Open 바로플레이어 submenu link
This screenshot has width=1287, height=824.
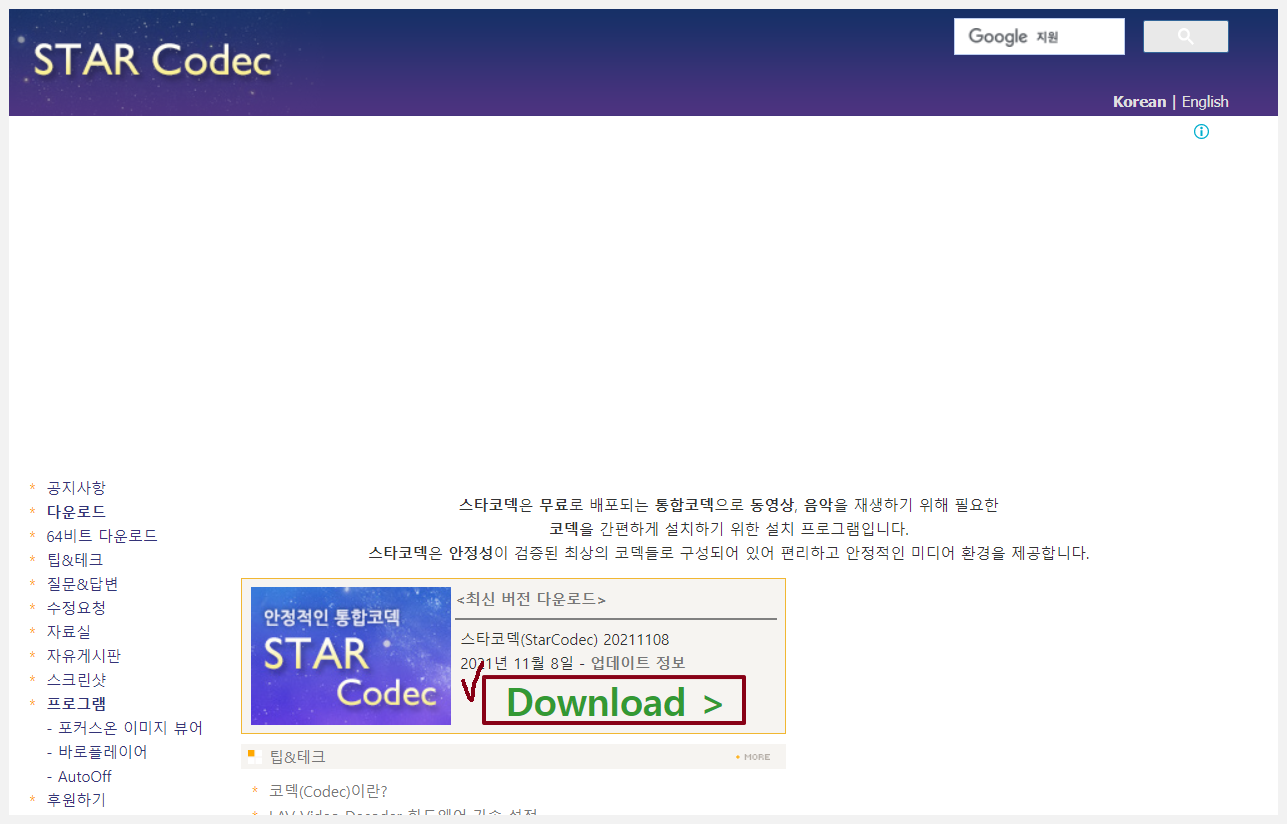click(103, 752)
